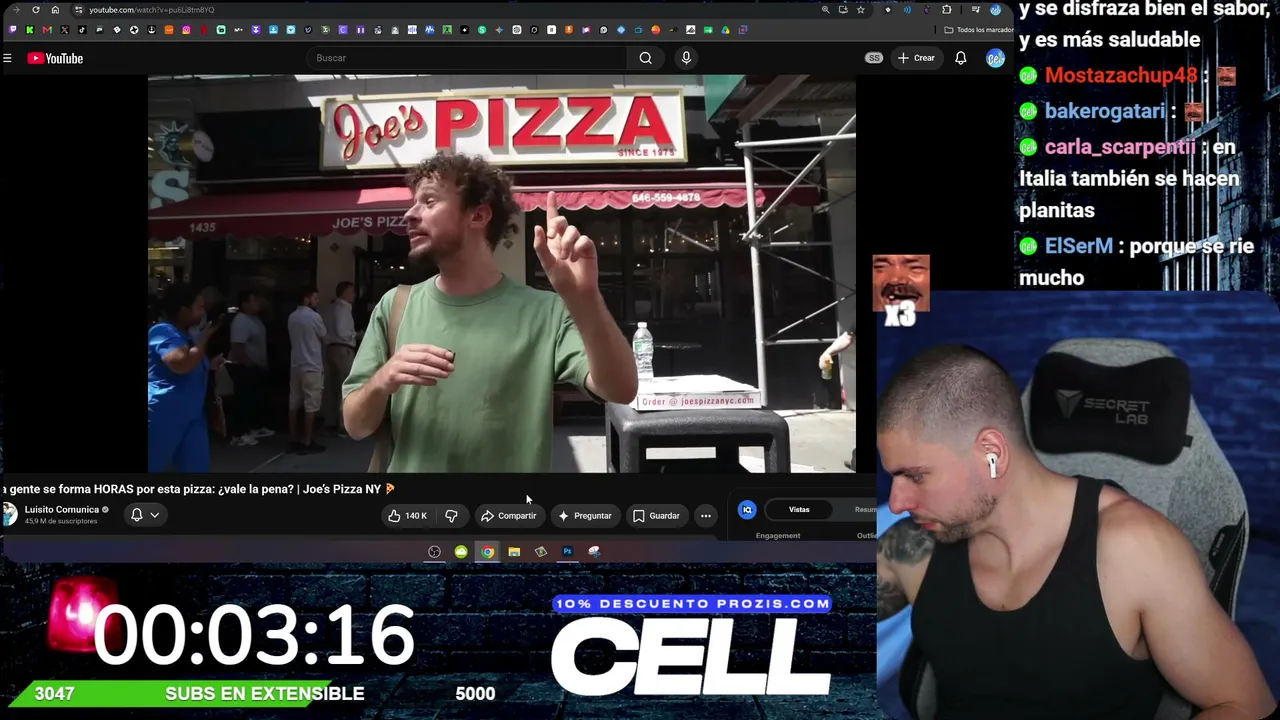Go to Chrome home page button
The width and height of the screenshot is (1280, 720).
(55, 10)
